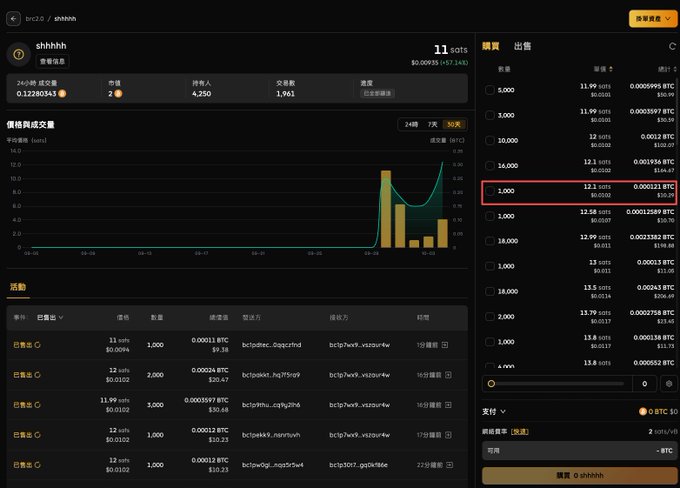Open the settings gear beside quantity box
Viewport: 680px width, 488px height.
point(669,384)
